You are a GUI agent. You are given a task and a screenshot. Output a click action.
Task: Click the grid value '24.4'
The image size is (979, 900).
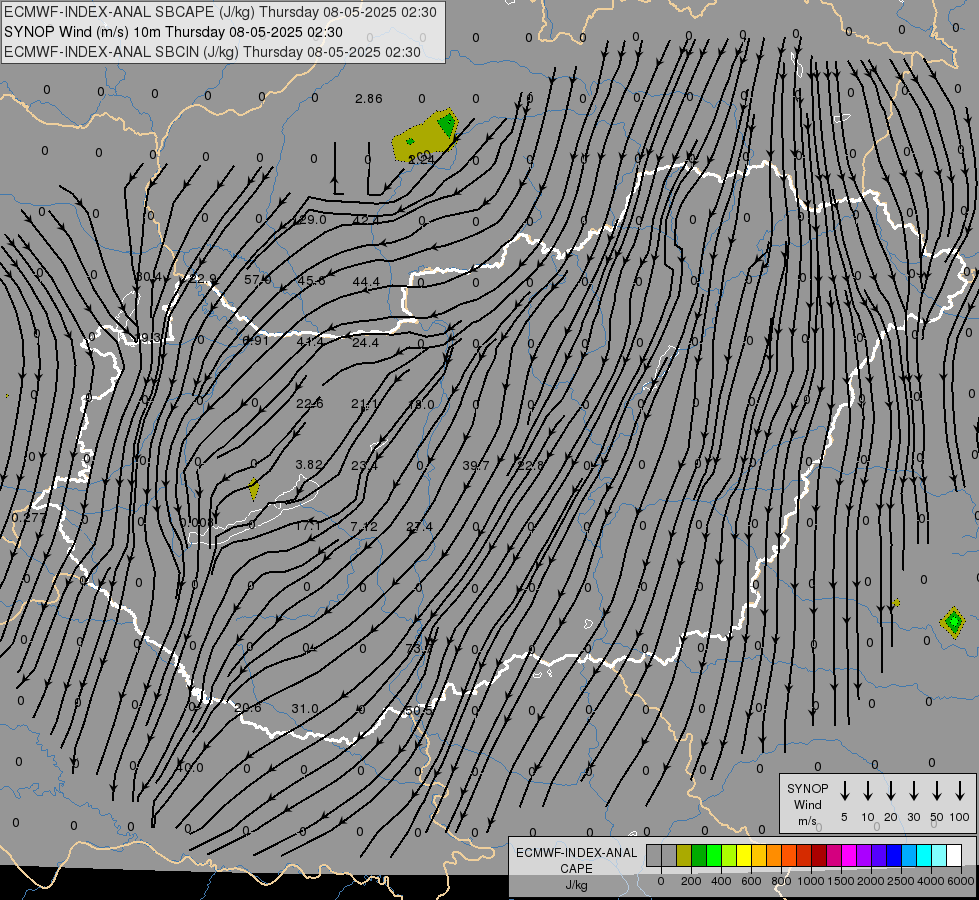pos(365,343)
